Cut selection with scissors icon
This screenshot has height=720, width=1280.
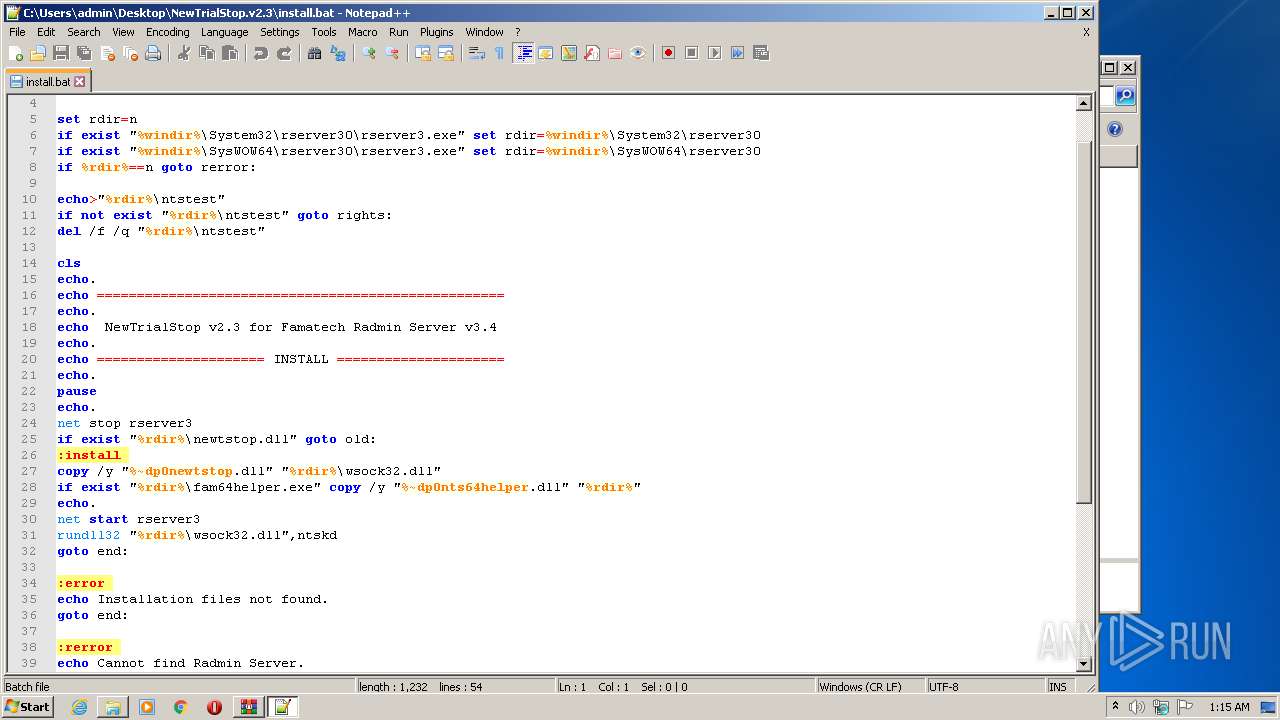(184, 53)
